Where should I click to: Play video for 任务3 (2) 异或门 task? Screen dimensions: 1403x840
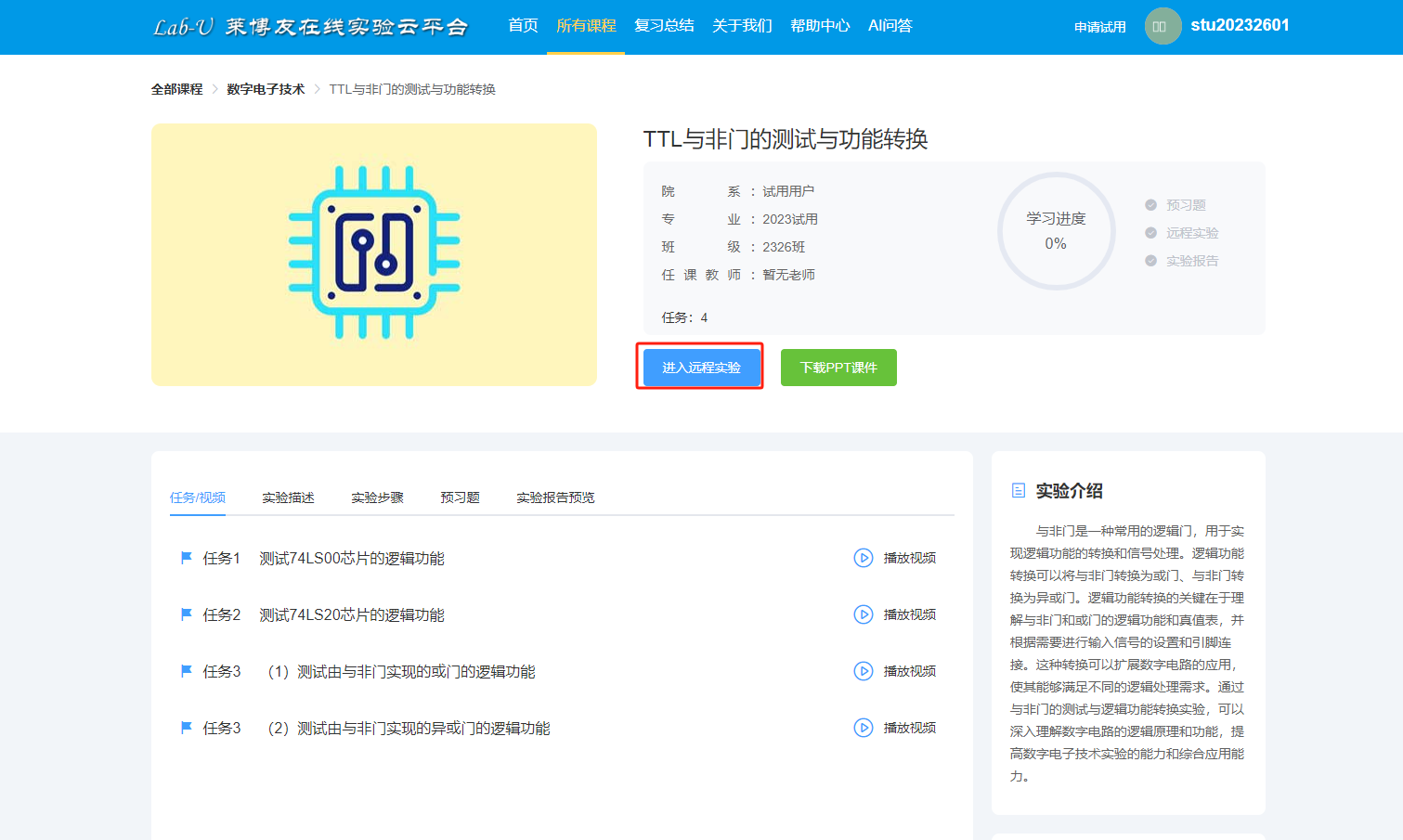(x=863, y=728)
